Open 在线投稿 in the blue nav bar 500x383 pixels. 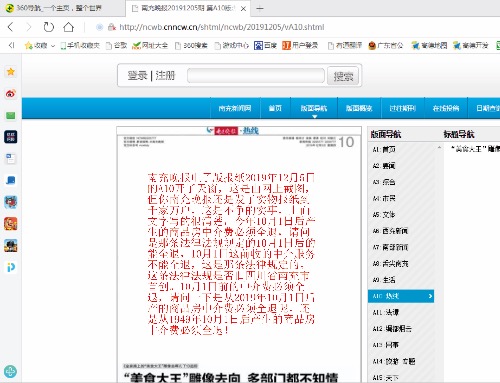click(446, 108)
